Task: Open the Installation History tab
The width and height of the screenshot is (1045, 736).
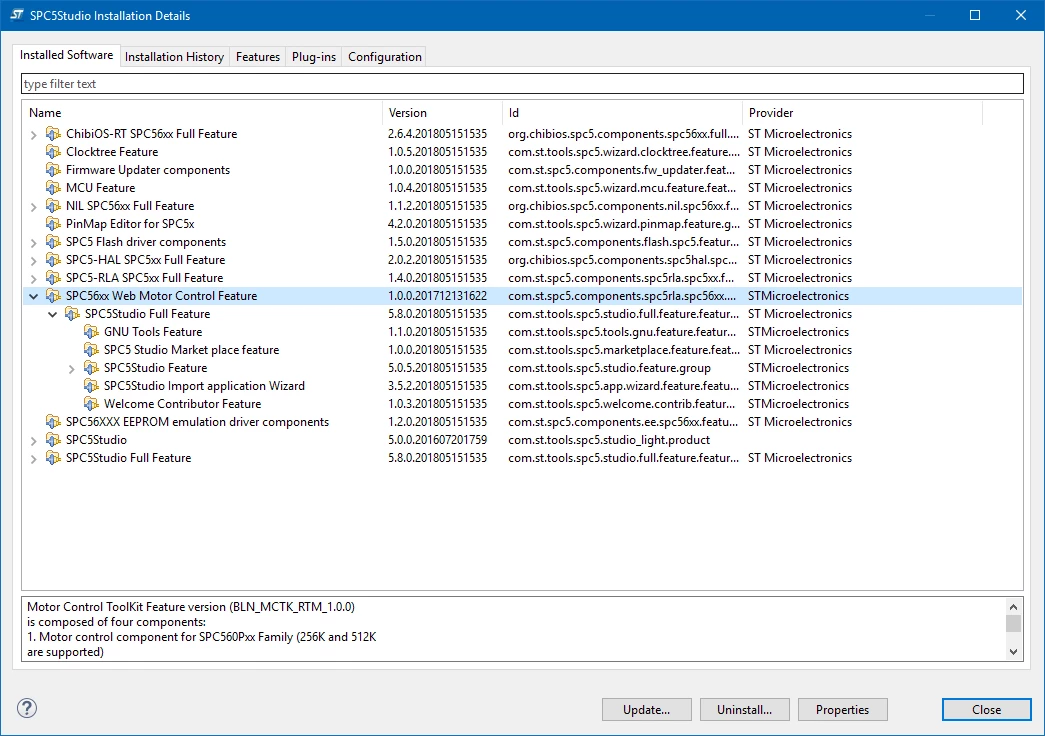Action: click(x=175, y=57)
